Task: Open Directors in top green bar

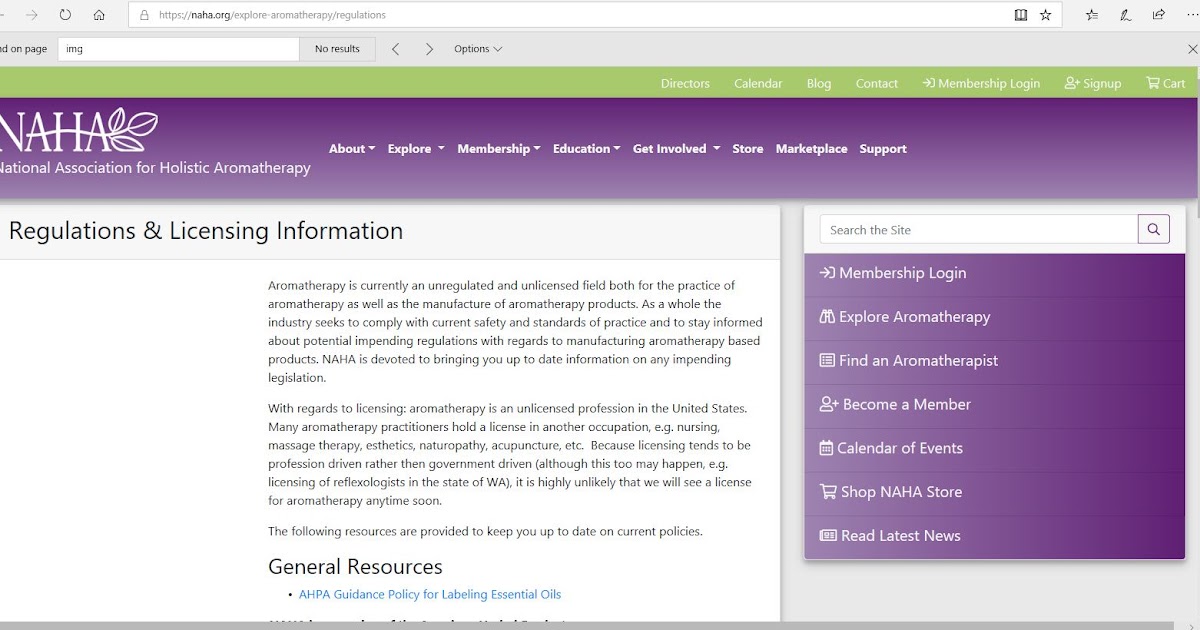Action: tap(685, 83)
